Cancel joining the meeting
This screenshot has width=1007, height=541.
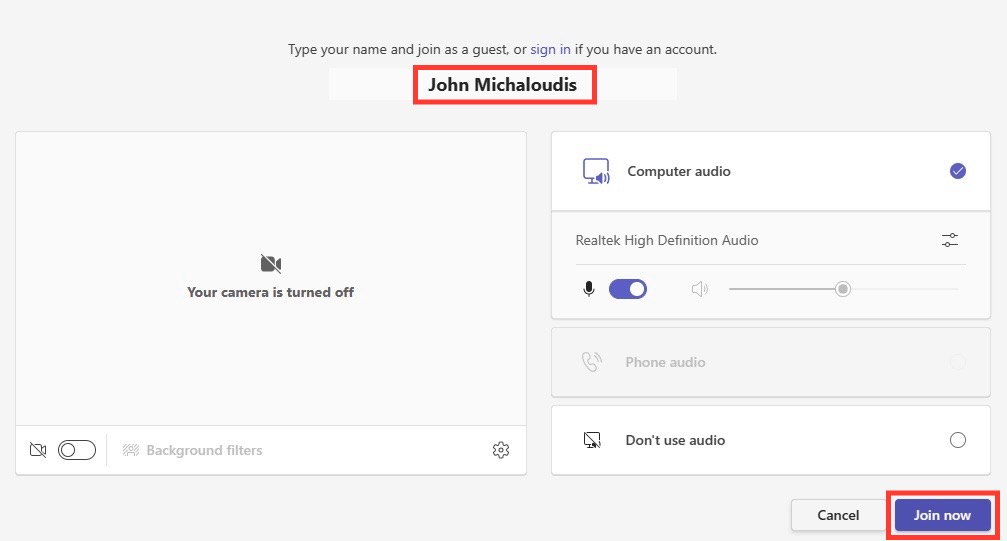(838, 515)
